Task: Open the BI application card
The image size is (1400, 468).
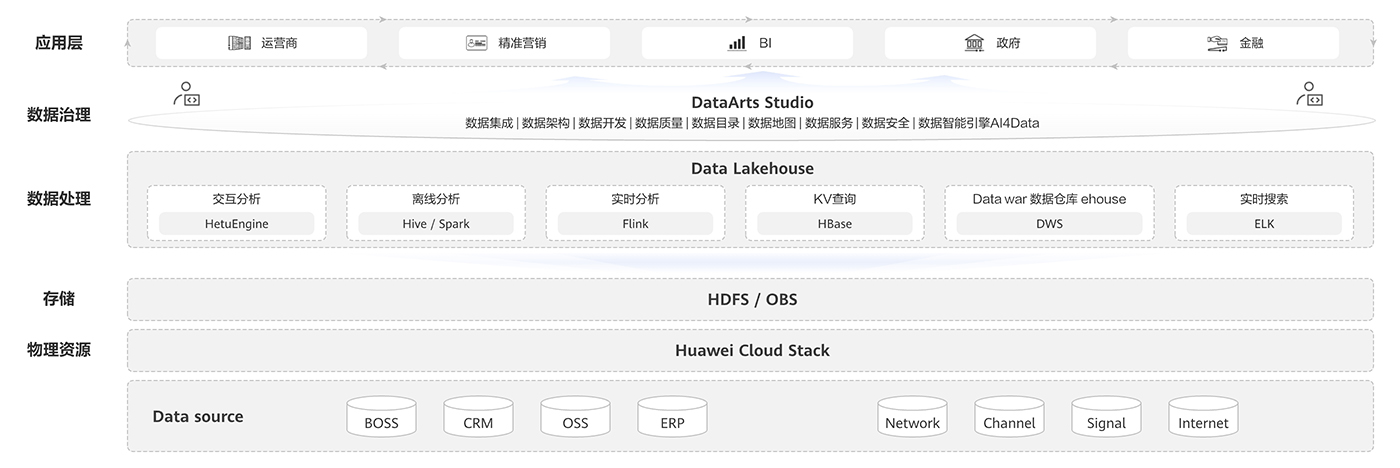Action: click(747, 43)
